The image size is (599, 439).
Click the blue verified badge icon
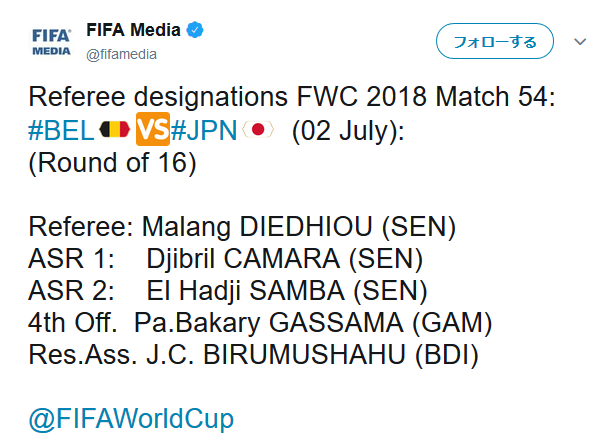pos(195,30)
